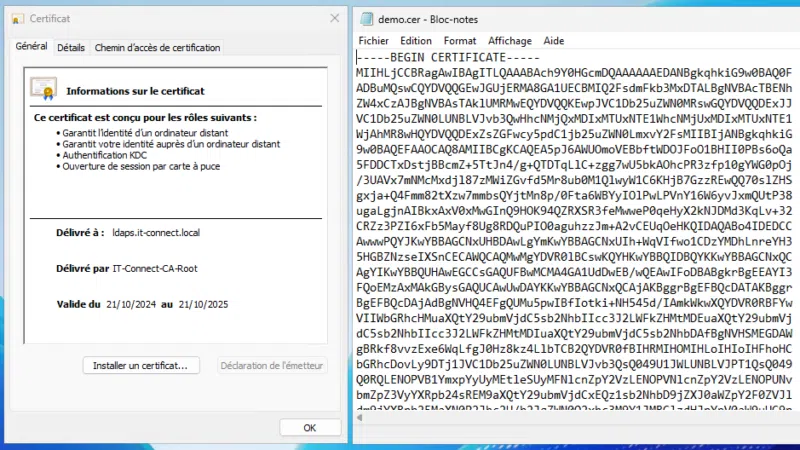800x450 pixels.
Task: Click the line starting with ADBuMQswCQYD
Action: 574,88
